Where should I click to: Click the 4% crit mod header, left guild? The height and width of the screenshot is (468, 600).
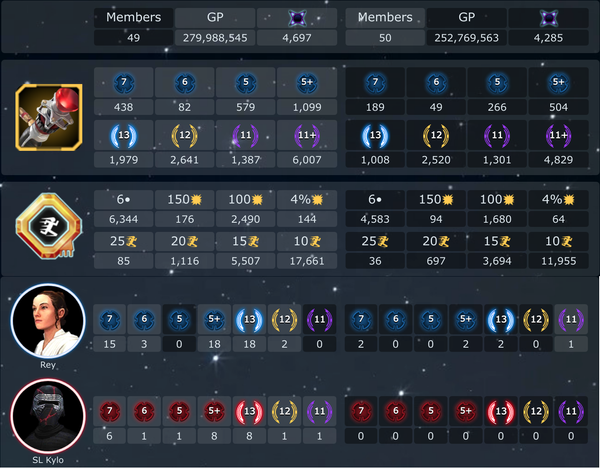(307, 199)
